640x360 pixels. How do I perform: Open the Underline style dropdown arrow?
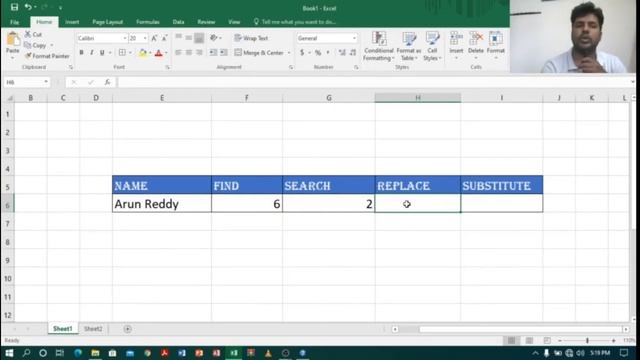[110, 53]
